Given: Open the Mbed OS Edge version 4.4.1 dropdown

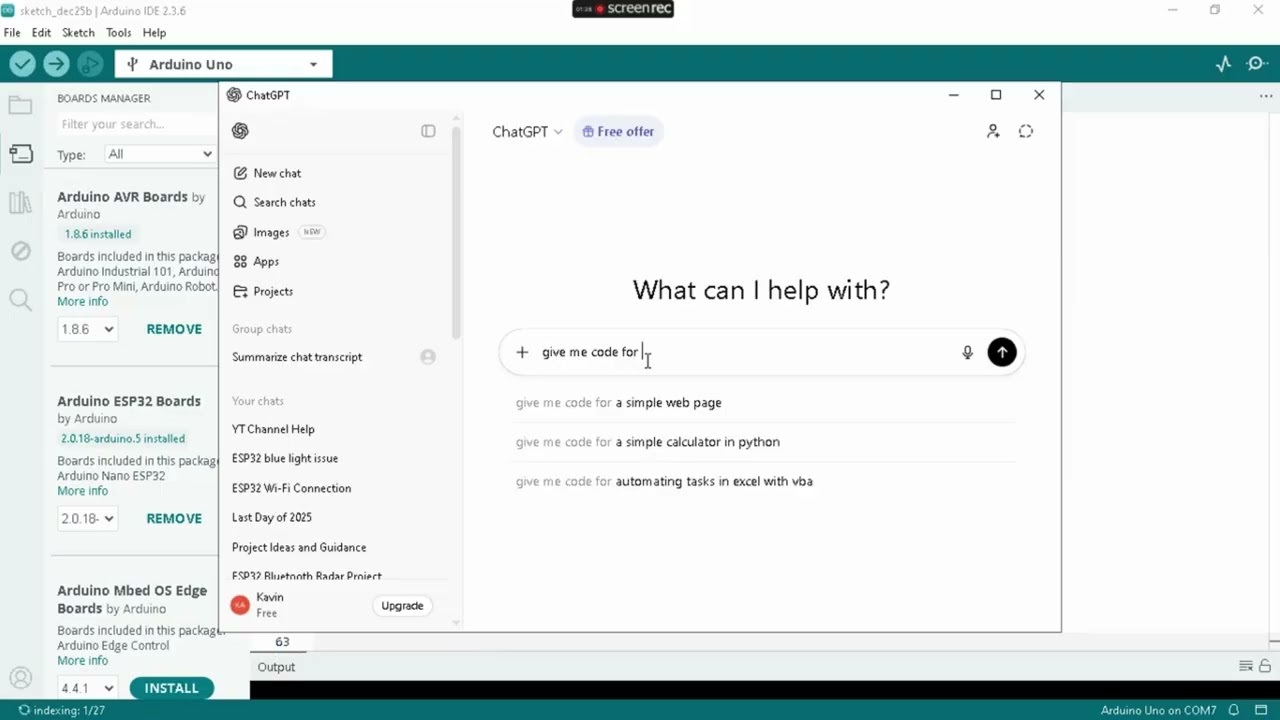Looking at the screenshot, I should pos(87,688).
